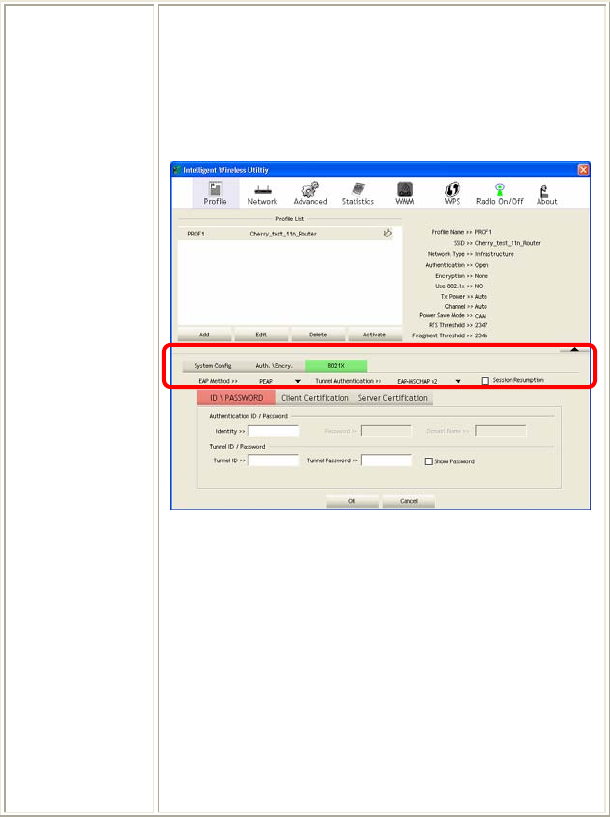The image size is (610, 817).
Task: Click the Edit profile button
Action: (261, 335)
